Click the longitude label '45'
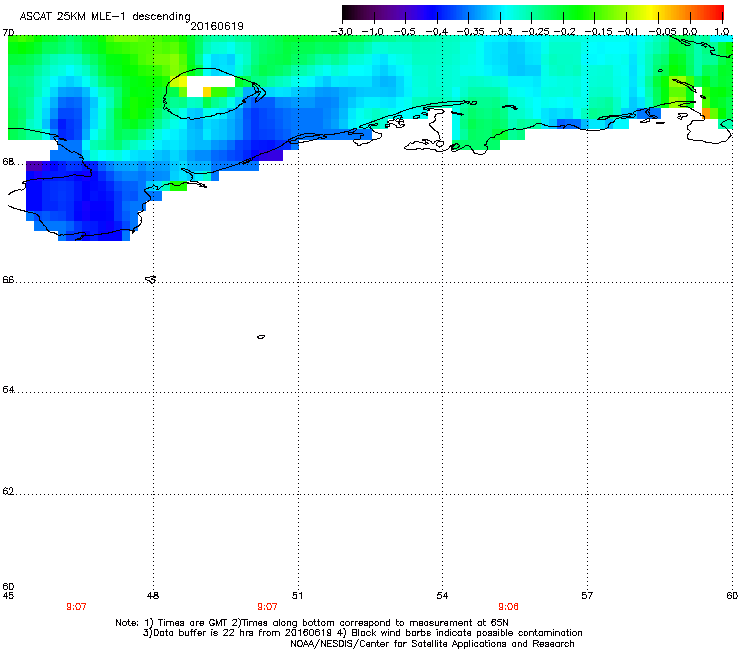 tap(8, 596)
